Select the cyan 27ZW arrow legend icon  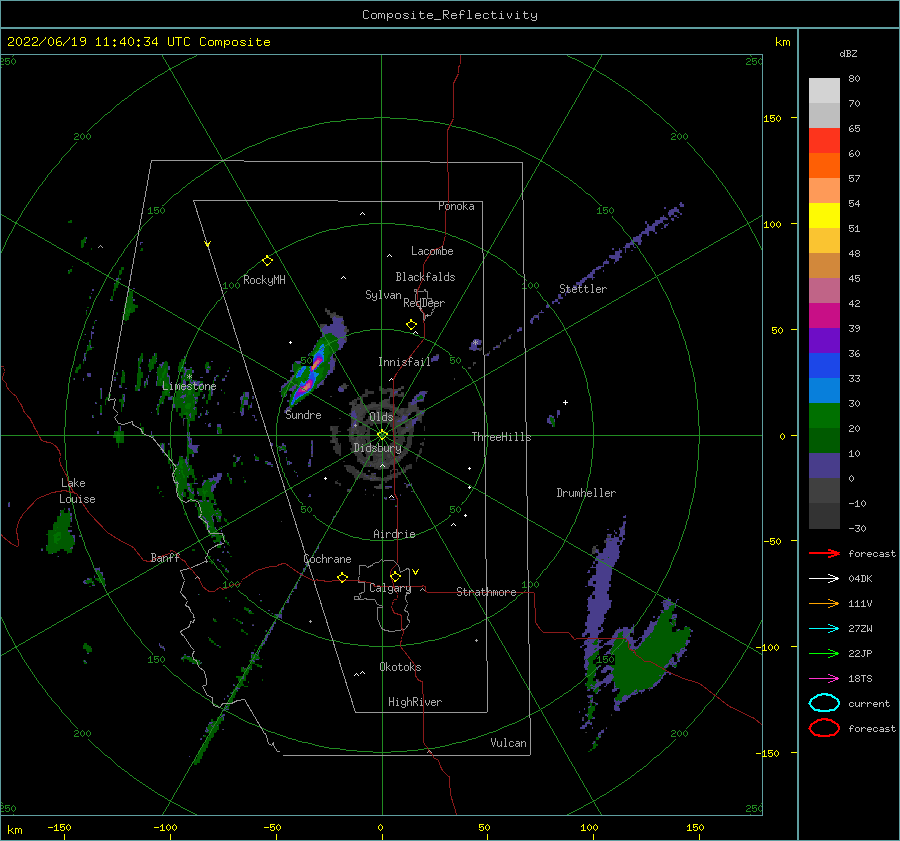(824, 629)
